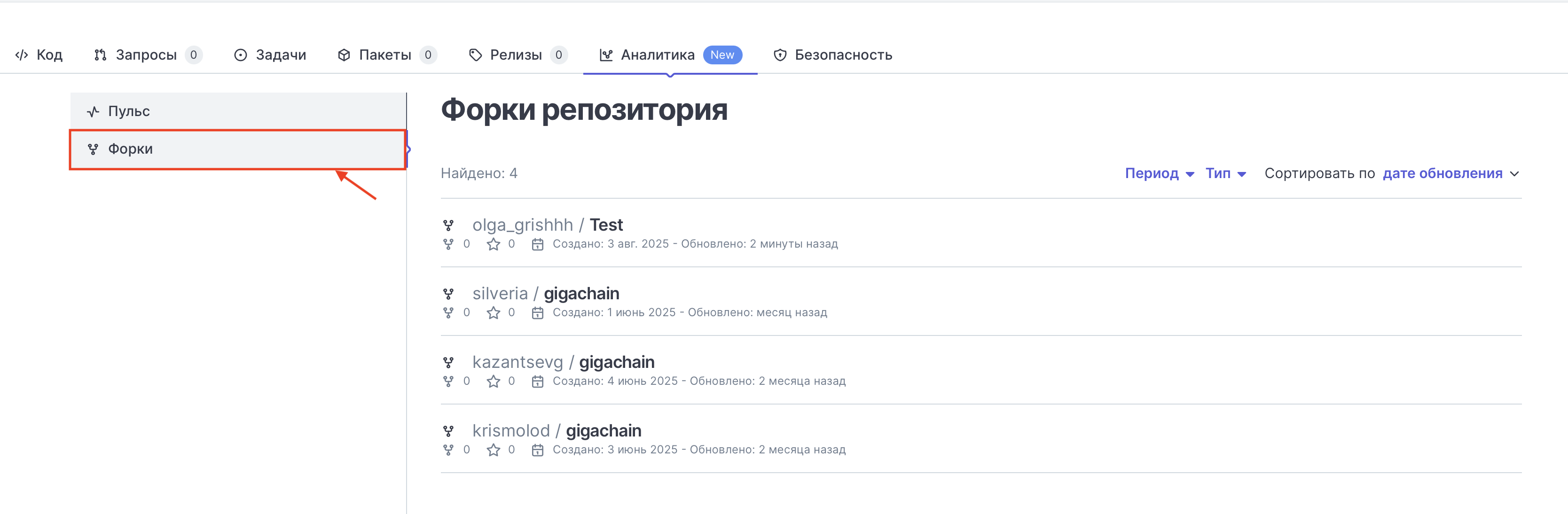Click the 'Форки репозитория' heading
1568x514 pixels.
click(x=584, y=111)
